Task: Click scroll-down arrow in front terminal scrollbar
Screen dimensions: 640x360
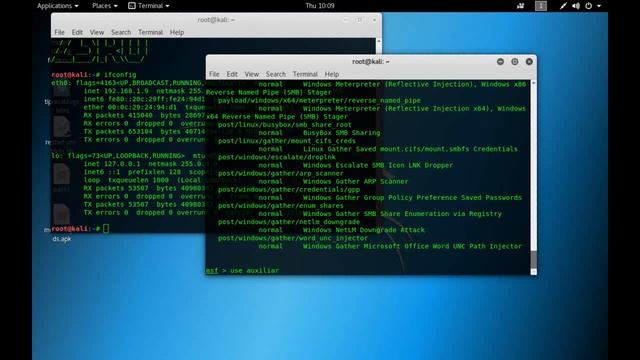Action: click(x=533, y=271)
